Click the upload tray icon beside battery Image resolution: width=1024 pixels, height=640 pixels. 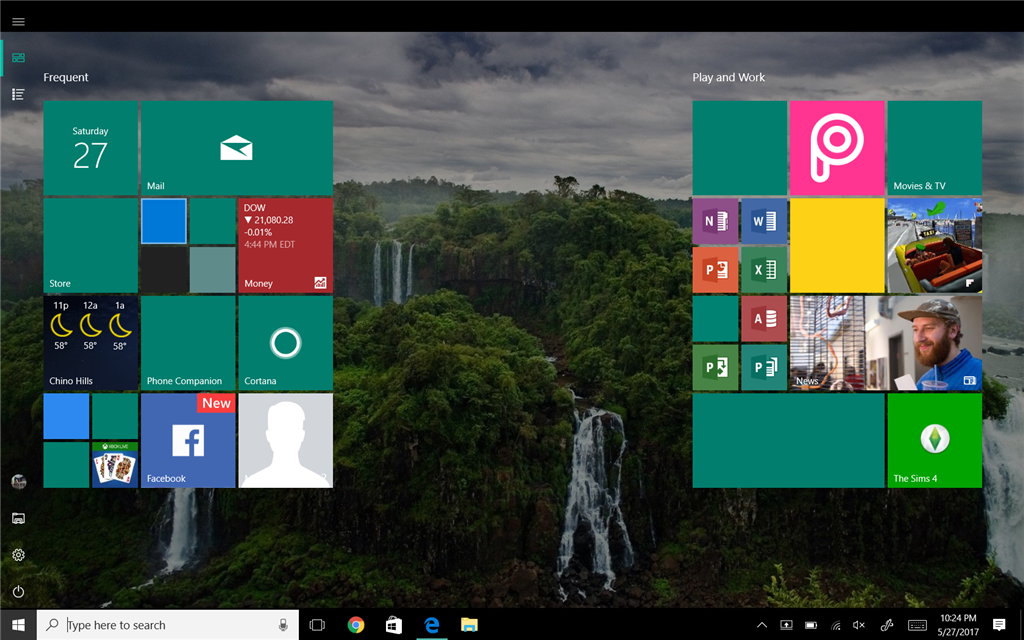click(786, 625)
